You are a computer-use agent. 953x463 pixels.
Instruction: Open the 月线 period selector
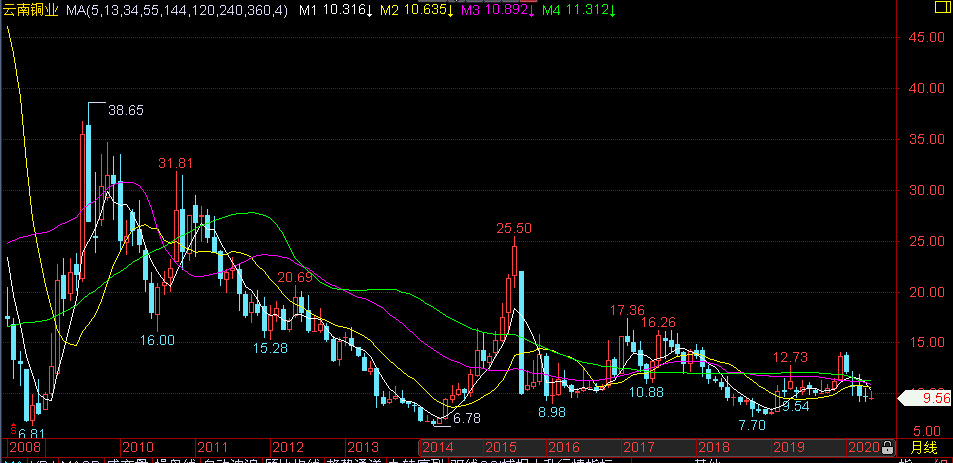[x=923, y=448]
